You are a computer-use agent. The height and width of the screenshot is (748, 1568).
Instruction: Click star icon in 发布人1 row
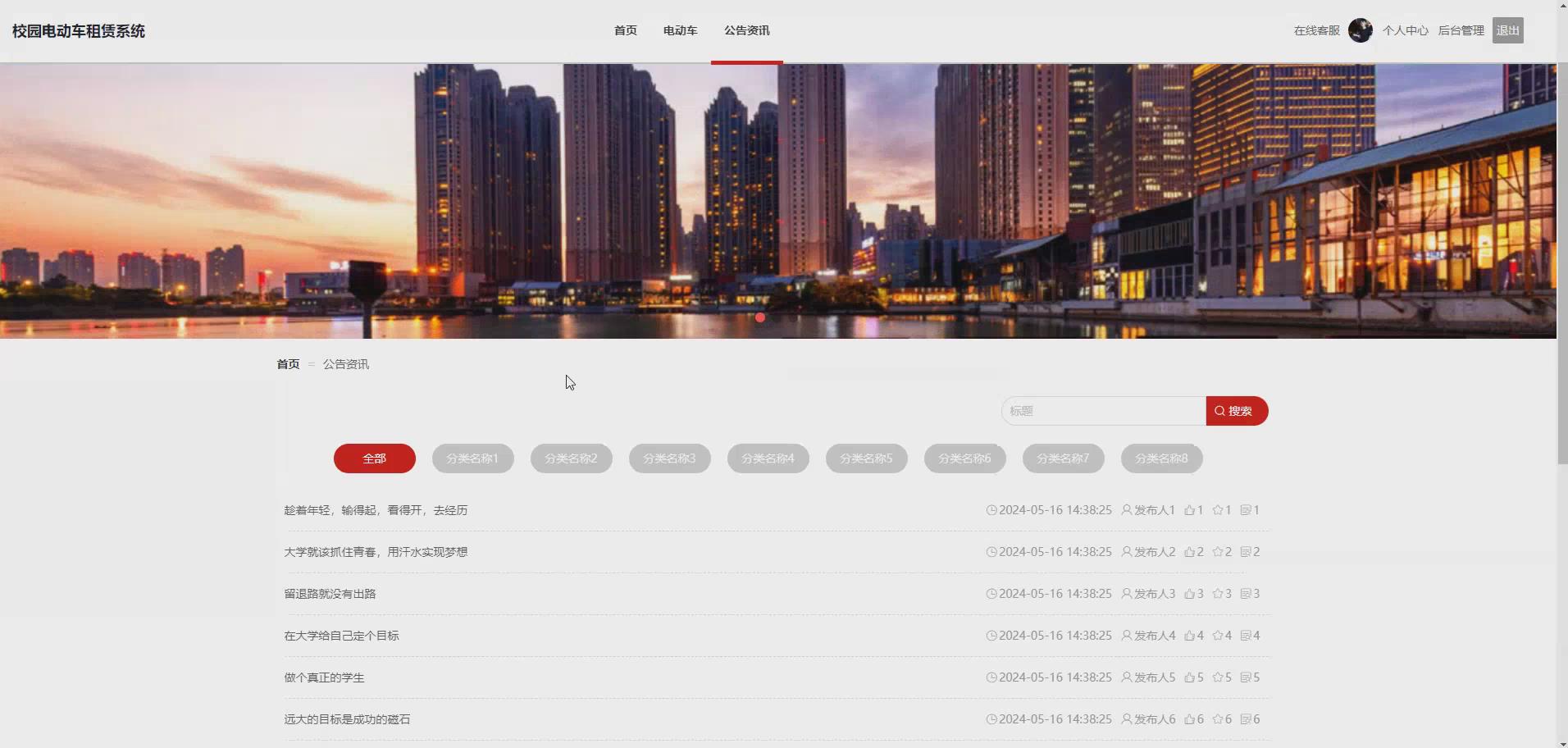(x=1217, y=510)
